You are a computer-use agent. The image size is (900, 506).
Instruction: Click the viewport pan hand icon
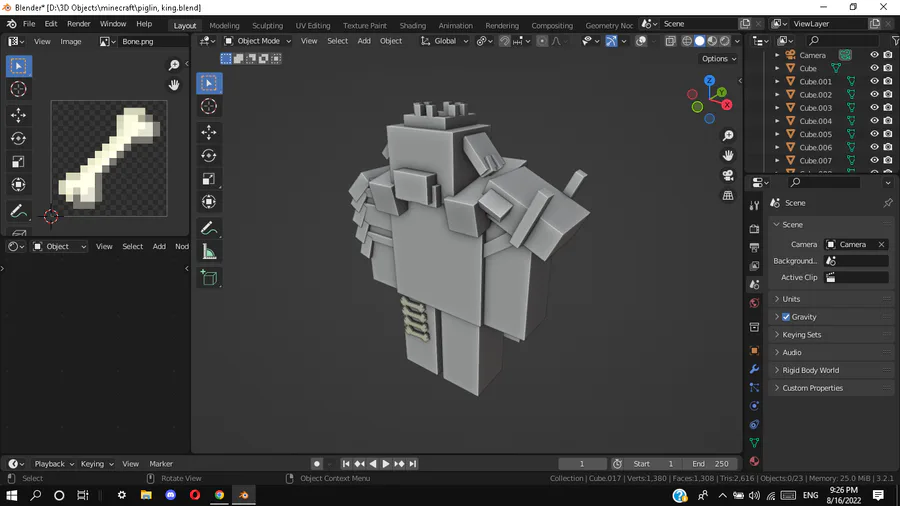(x=728, y=155)
